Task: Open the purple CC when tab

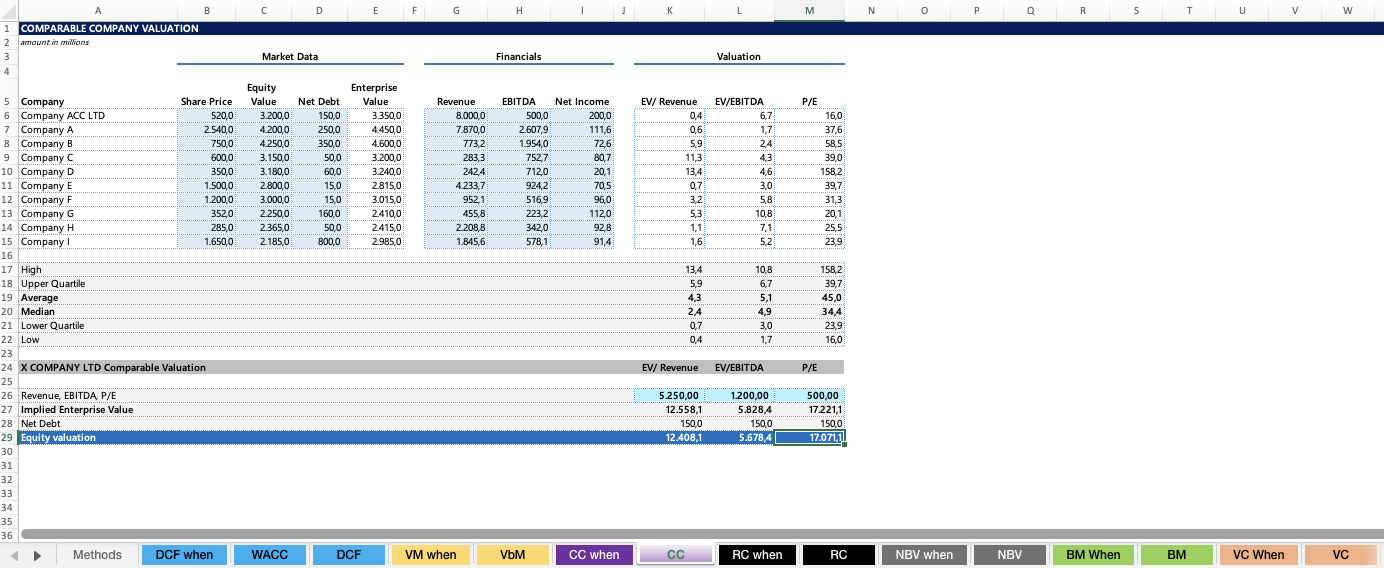Action: [x=594, y=555]
